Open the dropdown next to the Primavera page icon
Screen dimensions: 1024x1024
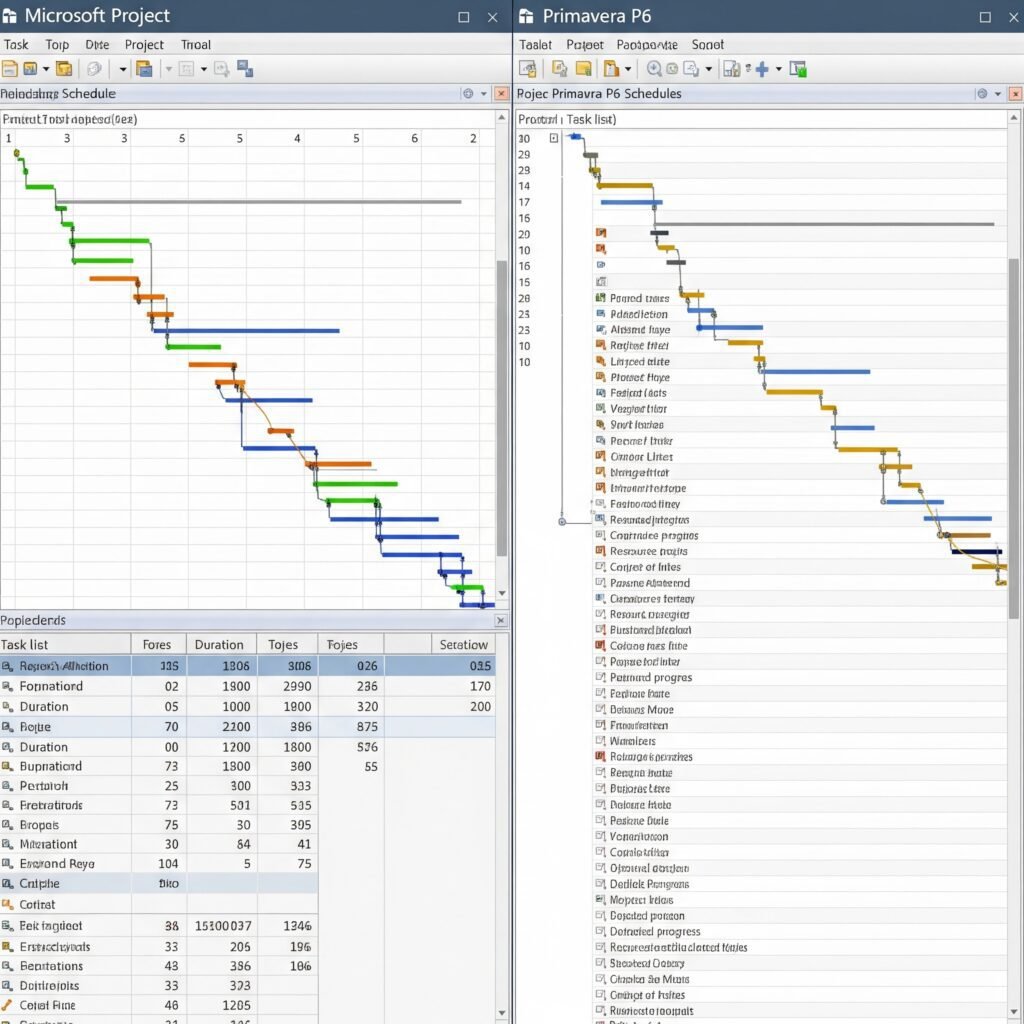[709, 69]
